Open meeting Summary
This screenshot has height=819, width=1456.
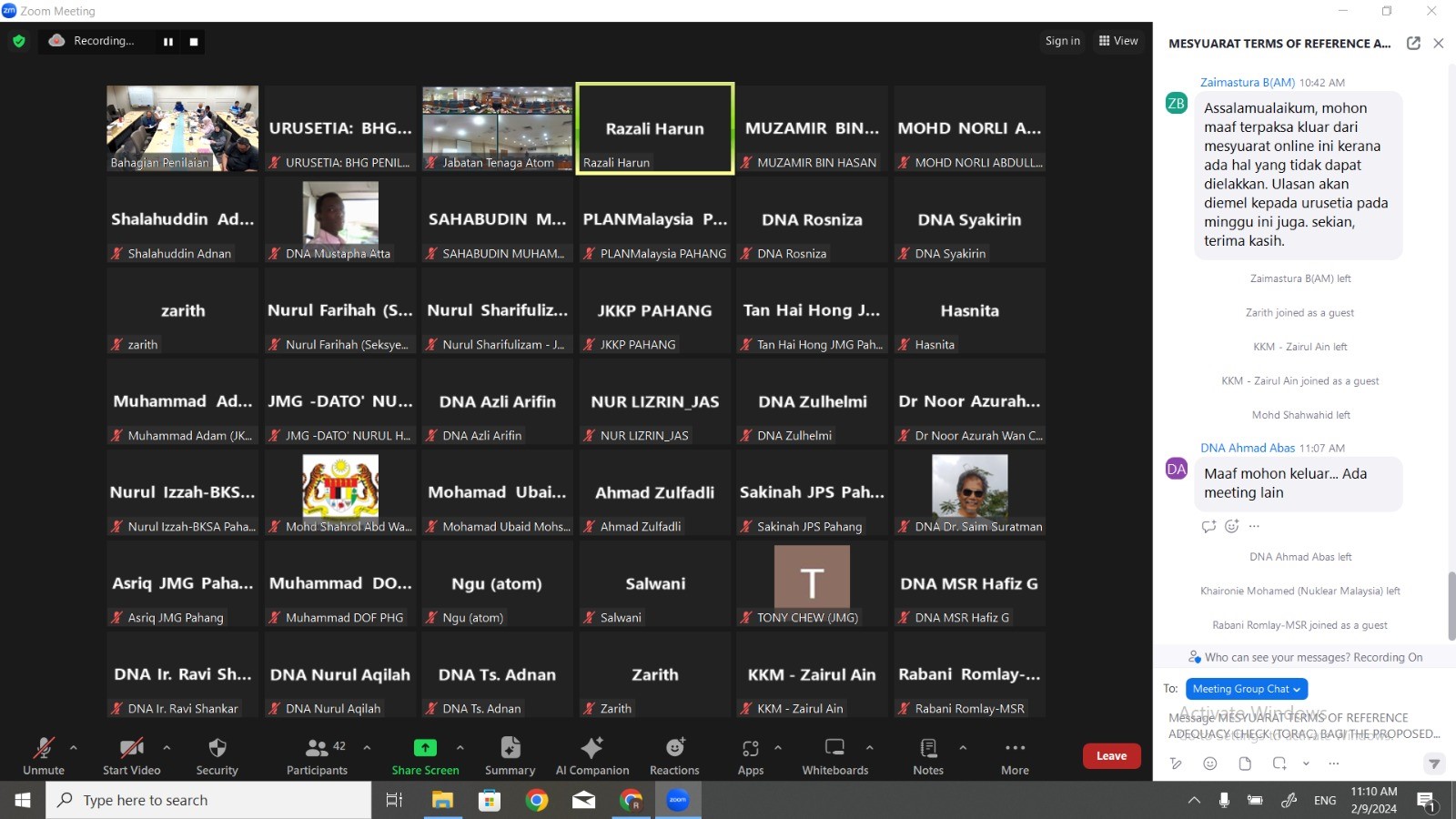(511, 756)
